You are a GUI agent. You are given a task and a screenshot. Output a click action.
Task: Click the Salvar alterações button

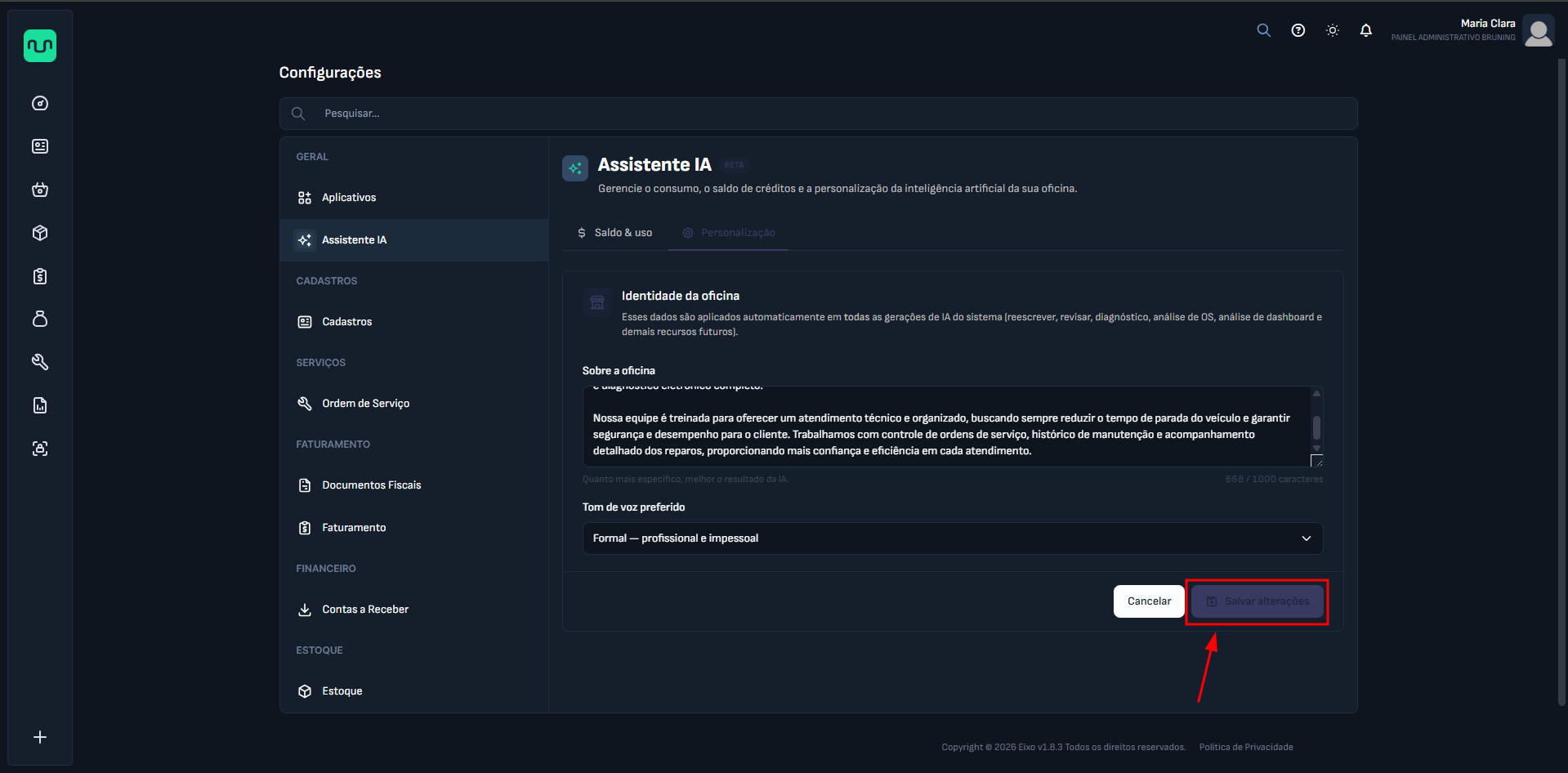[1258, 601]
